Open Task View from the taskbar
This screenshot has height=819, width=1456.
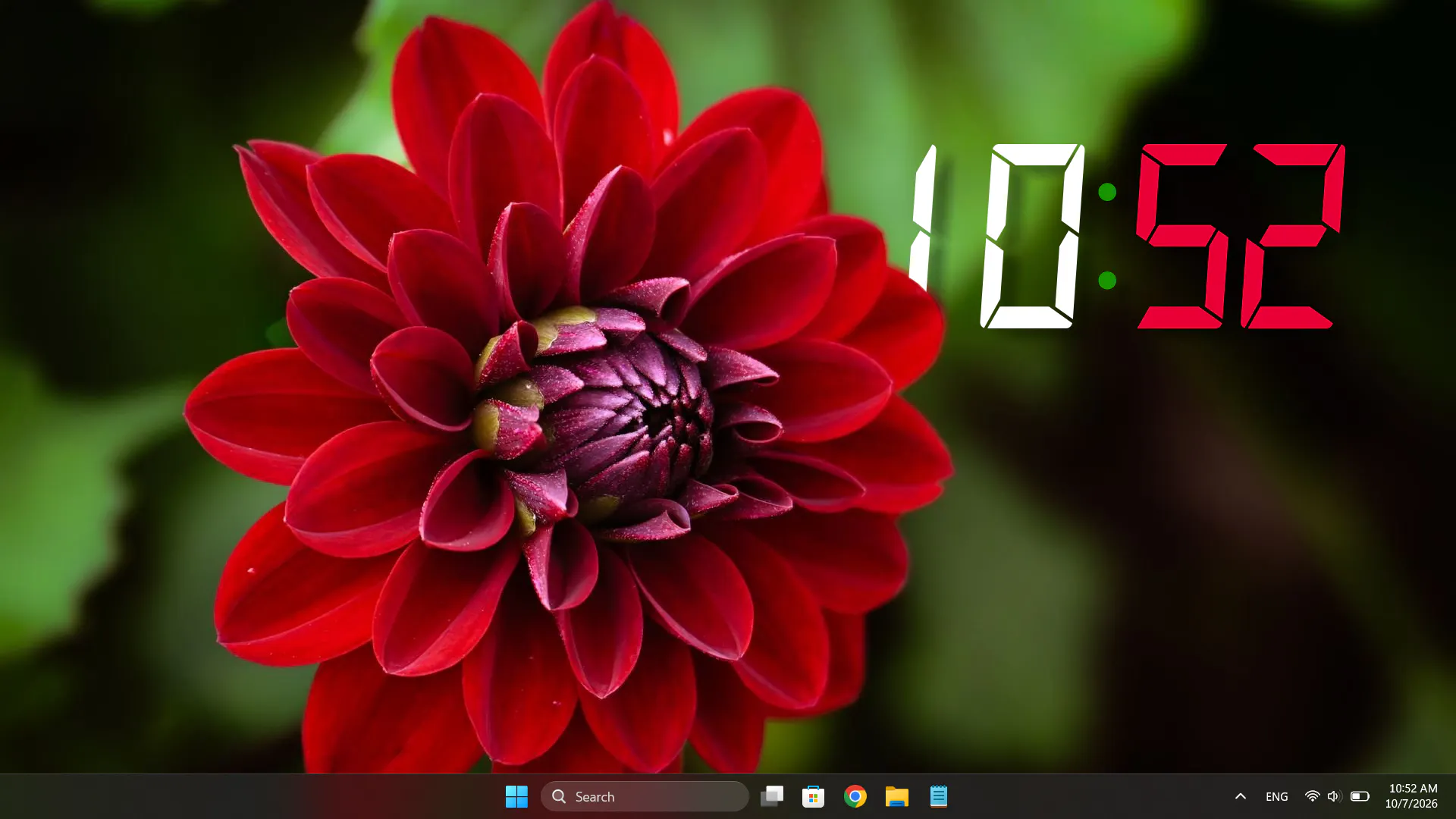772,796
